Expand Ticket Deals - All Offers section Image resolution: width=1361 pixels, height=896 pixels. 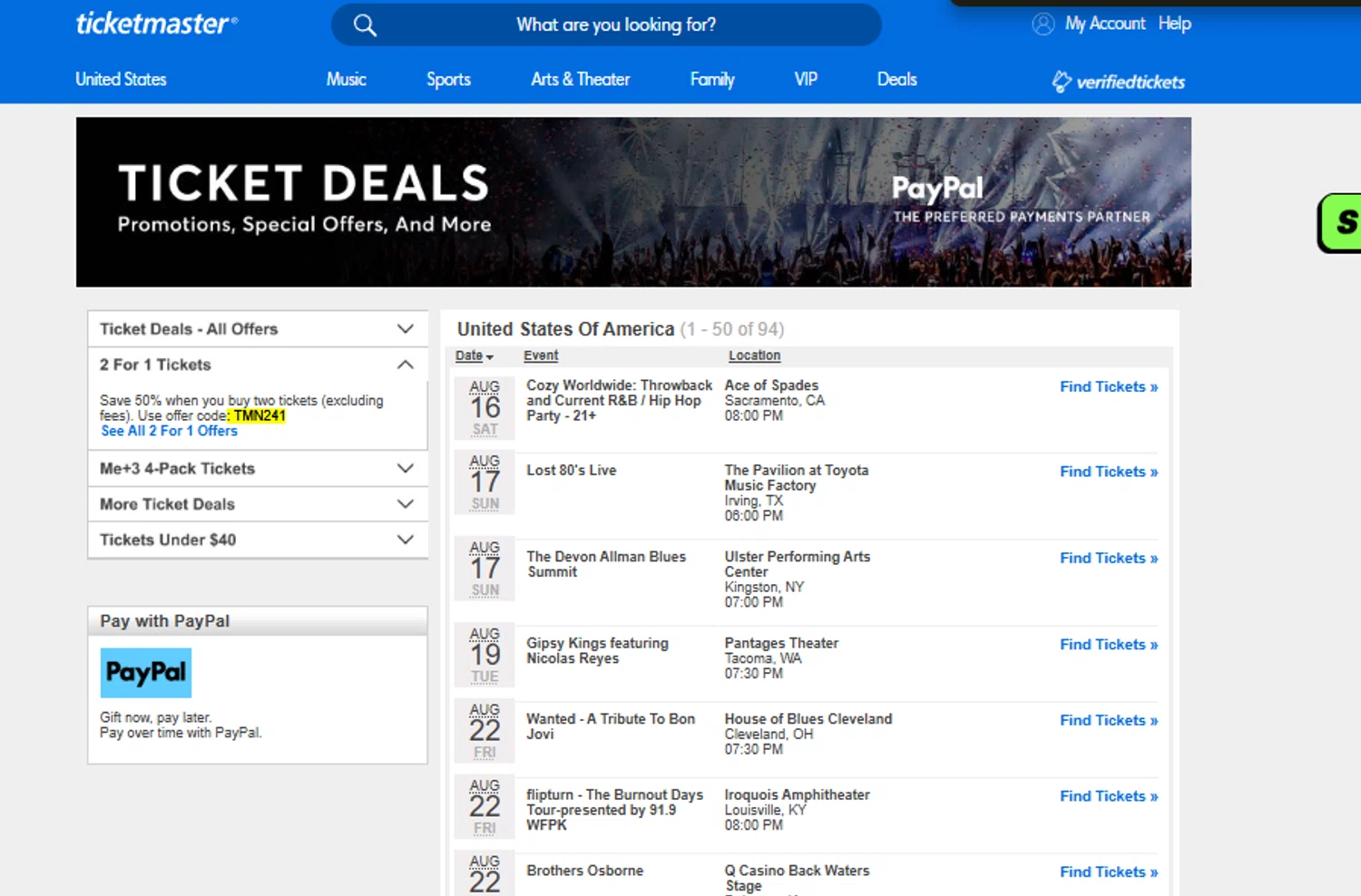258,328
